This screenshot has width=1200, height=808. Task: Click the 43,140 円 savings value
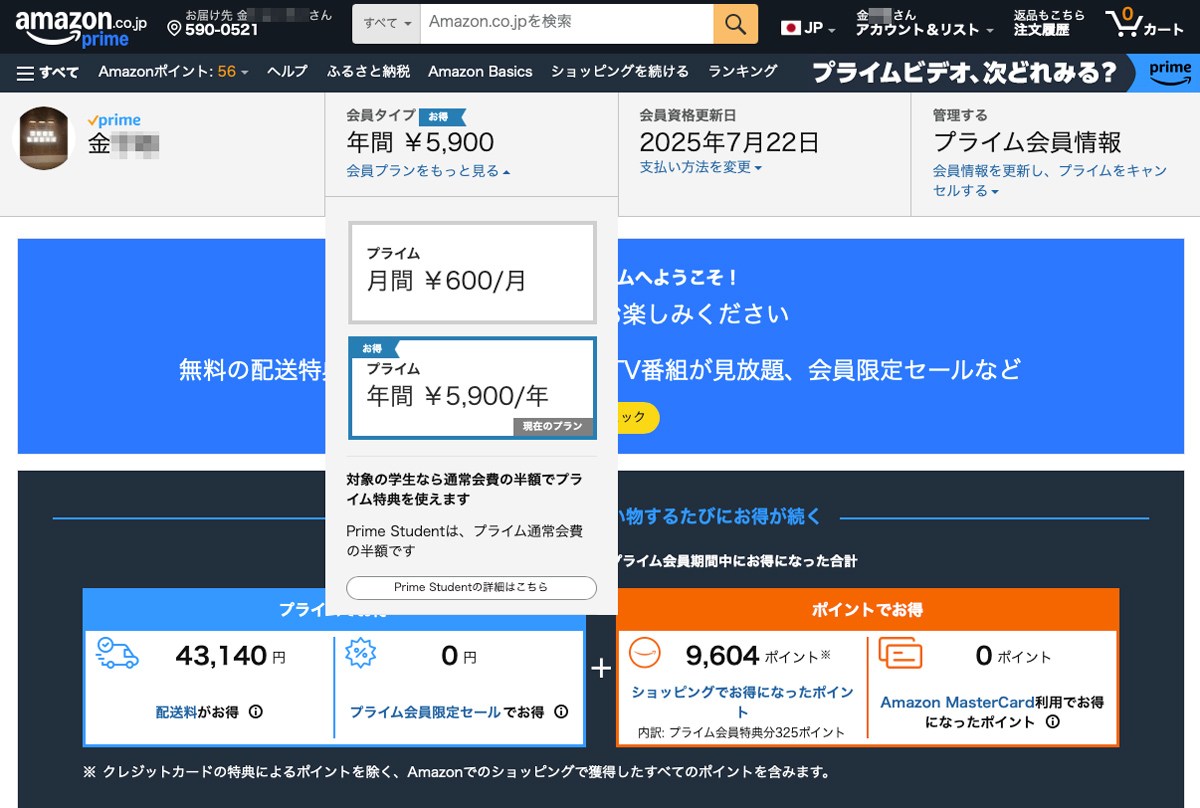coord(231,656)
